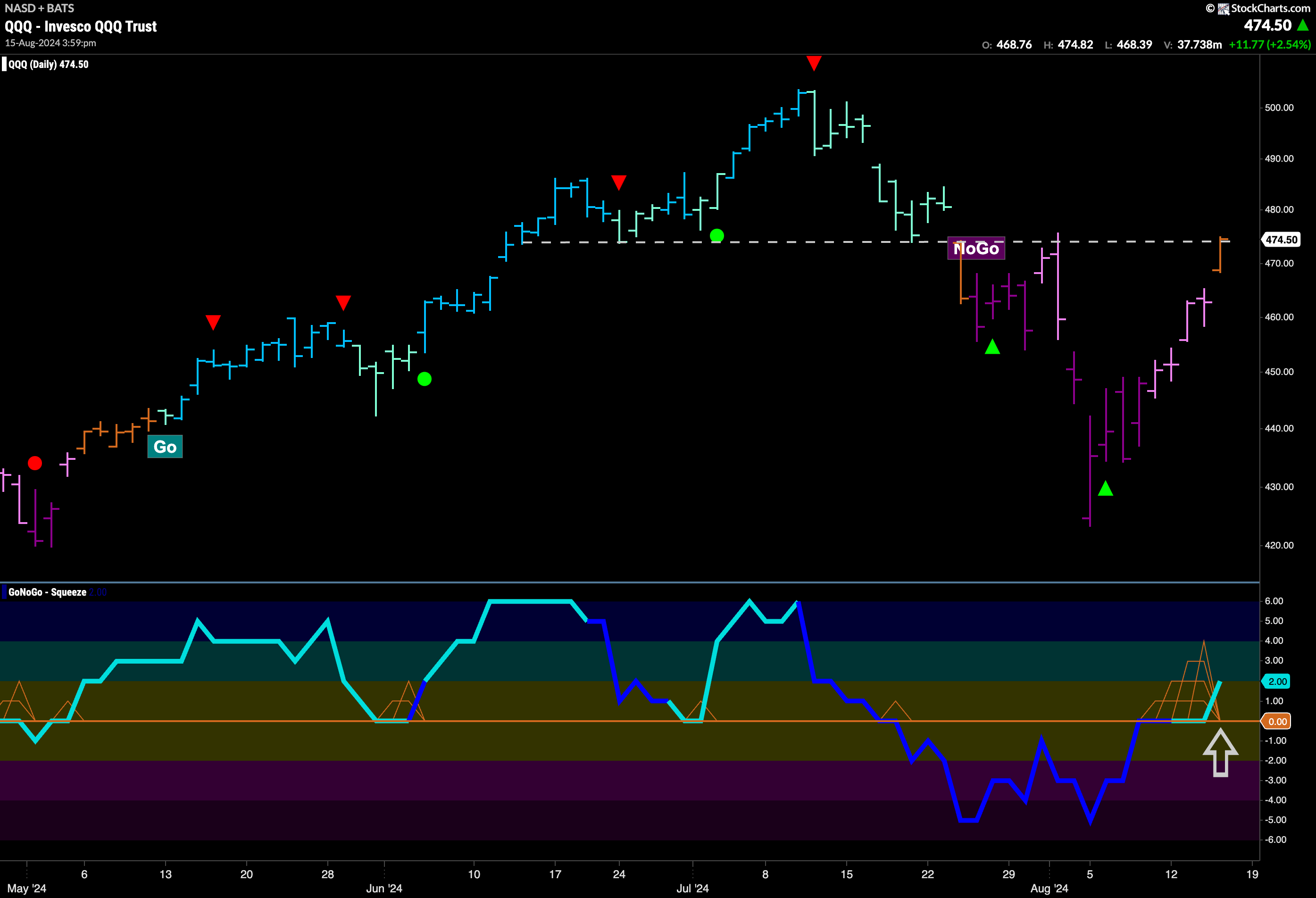Click the 2.00 oscillator value tag

[1276, 681]
